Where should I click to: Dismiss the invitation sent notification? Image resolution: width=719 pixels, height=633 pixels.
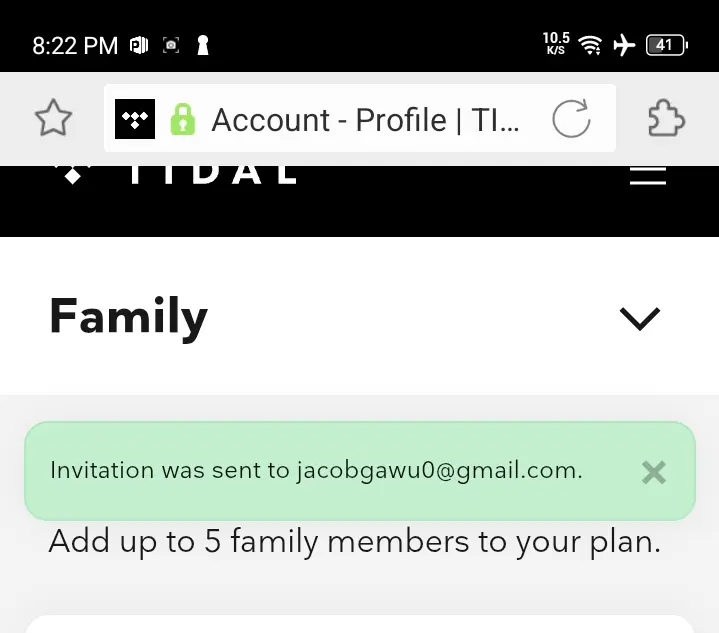[653, 472]
